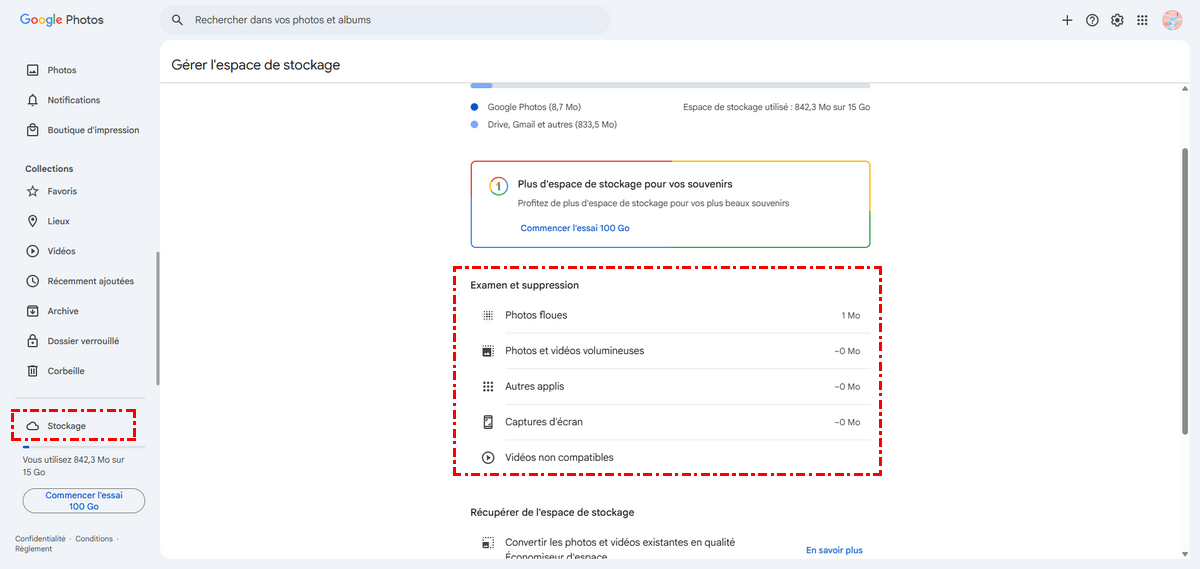The image size is (1200, 569).
Task: Open Photos et vidéos volumineuses row
Action: click(x=670, y=351)
